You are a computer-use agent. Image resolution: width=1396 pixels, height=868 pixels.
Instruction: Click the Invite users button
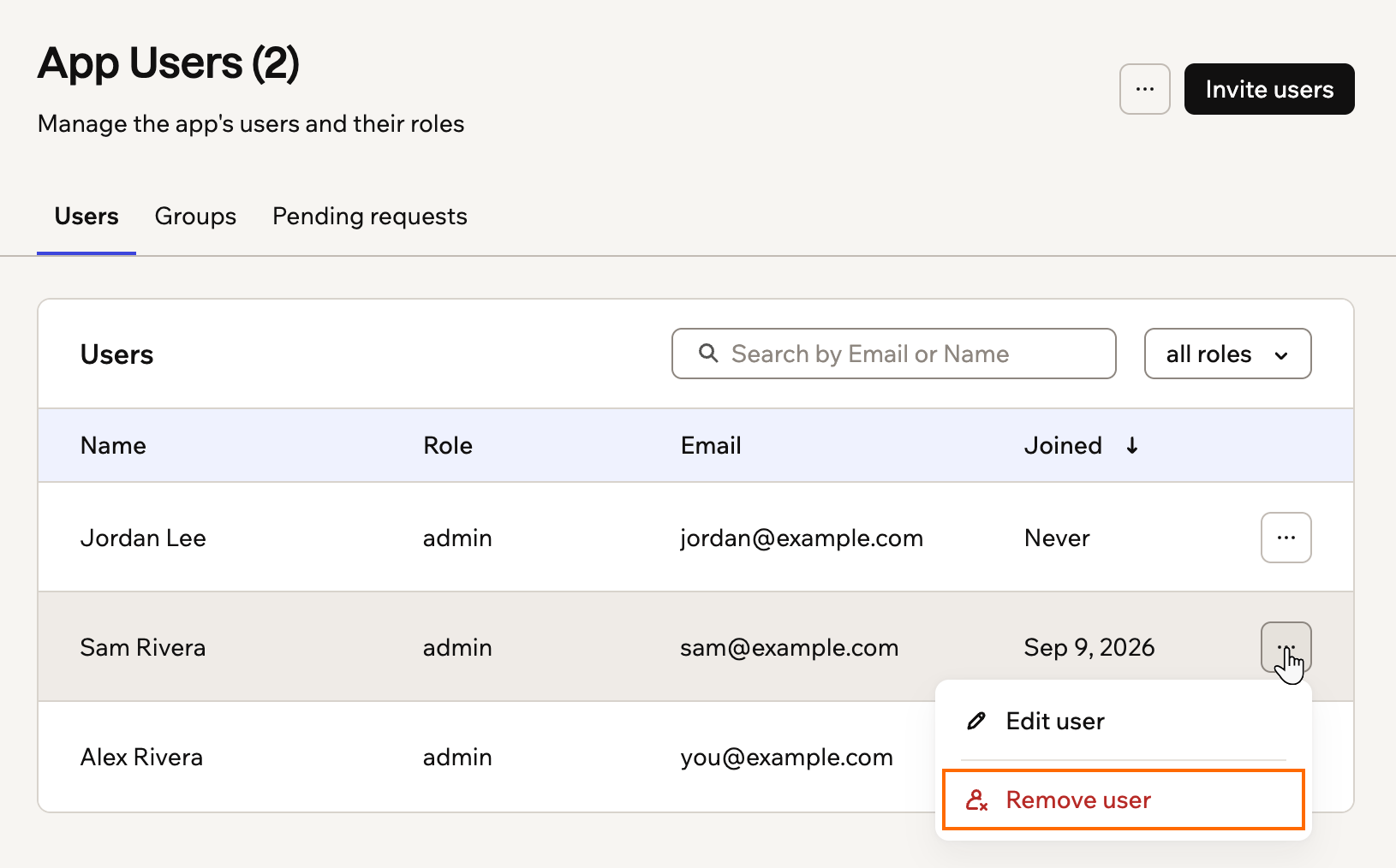click(1268, 89)
